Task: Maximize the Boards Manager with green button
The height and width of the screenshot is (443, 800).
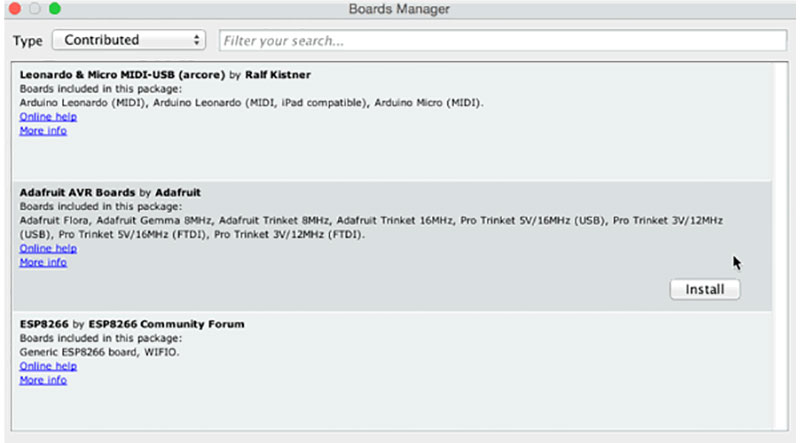Action: pos(54,9)
